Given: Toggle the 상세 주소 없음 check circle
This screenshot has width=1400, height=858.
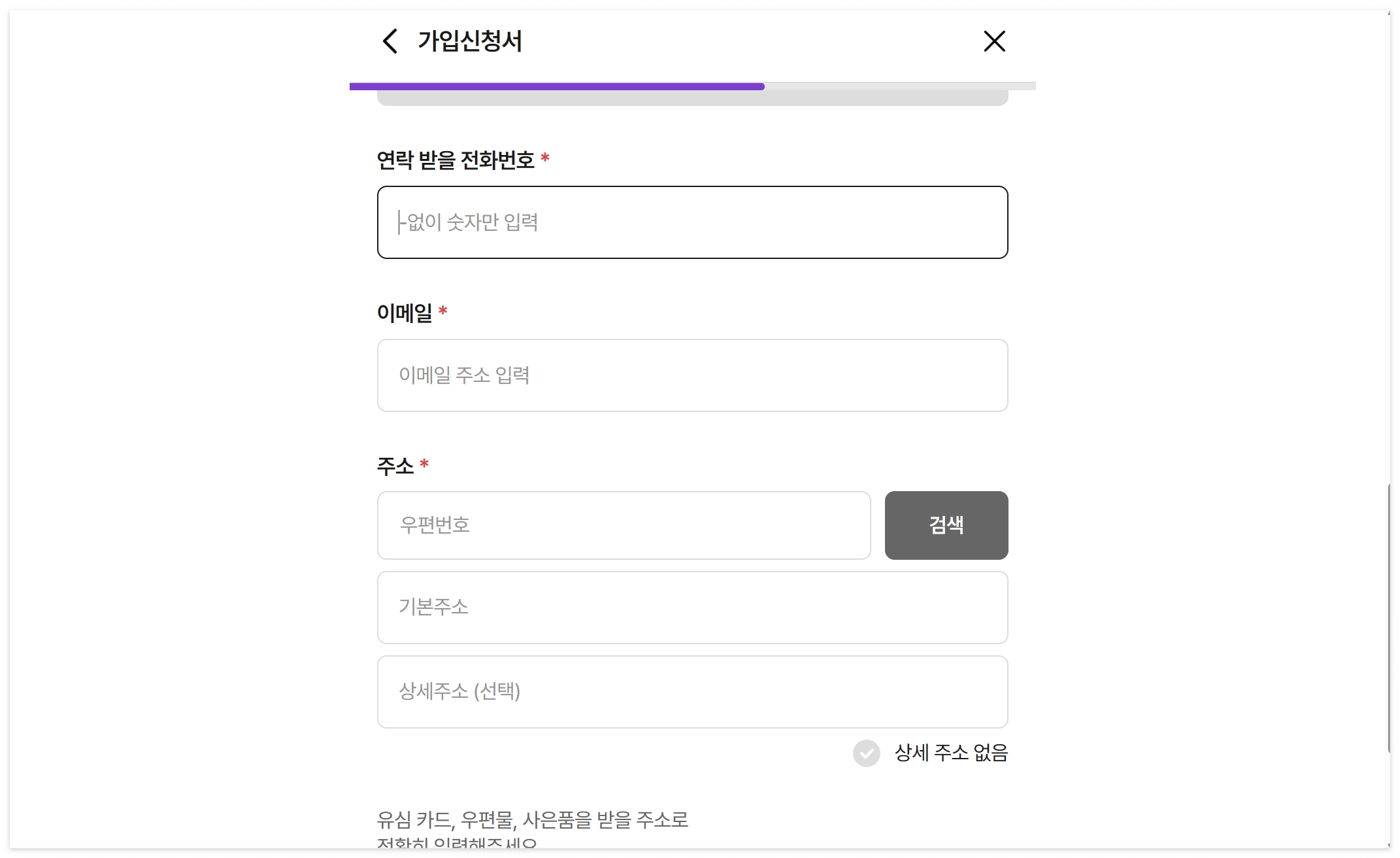Looking at the screenshot, I should [x=866, y=753].
